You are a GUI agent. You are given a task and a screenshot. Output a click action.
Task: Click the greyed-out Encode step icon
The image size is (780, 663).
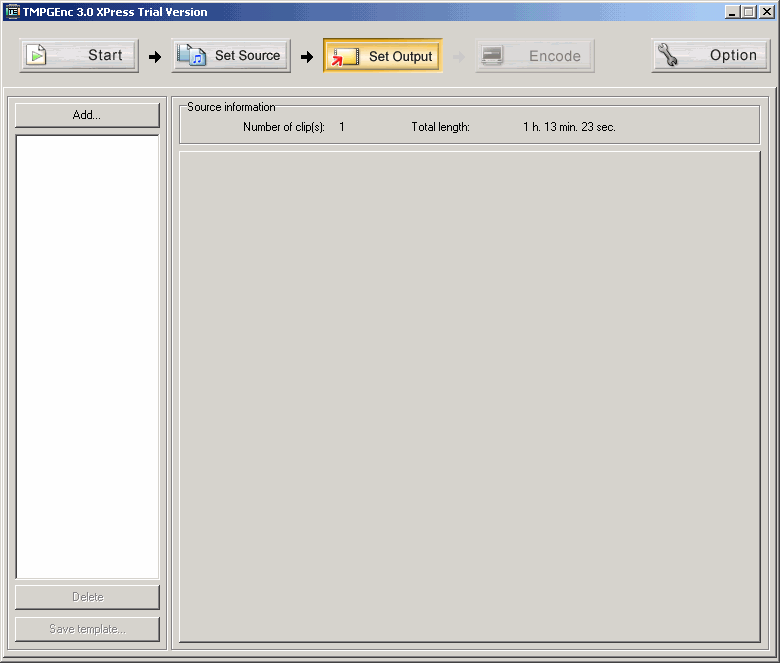coord(491,56)
